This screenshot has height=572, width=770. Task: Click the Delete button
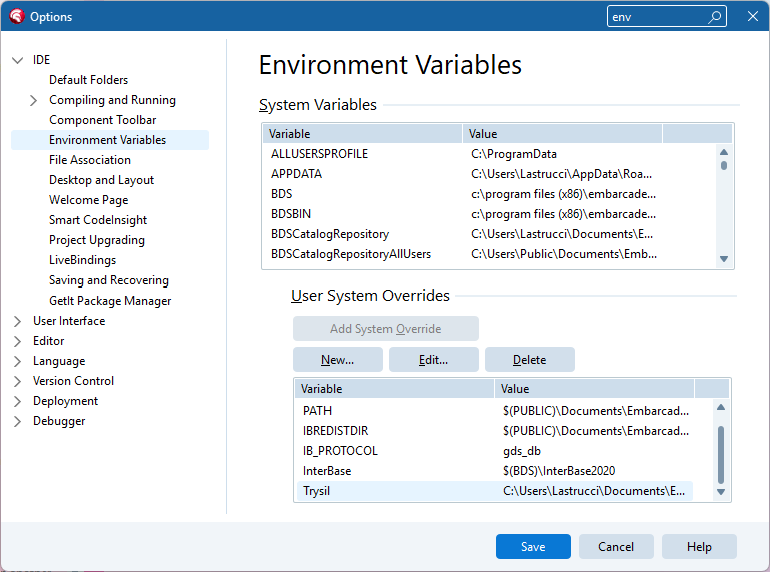530,360
